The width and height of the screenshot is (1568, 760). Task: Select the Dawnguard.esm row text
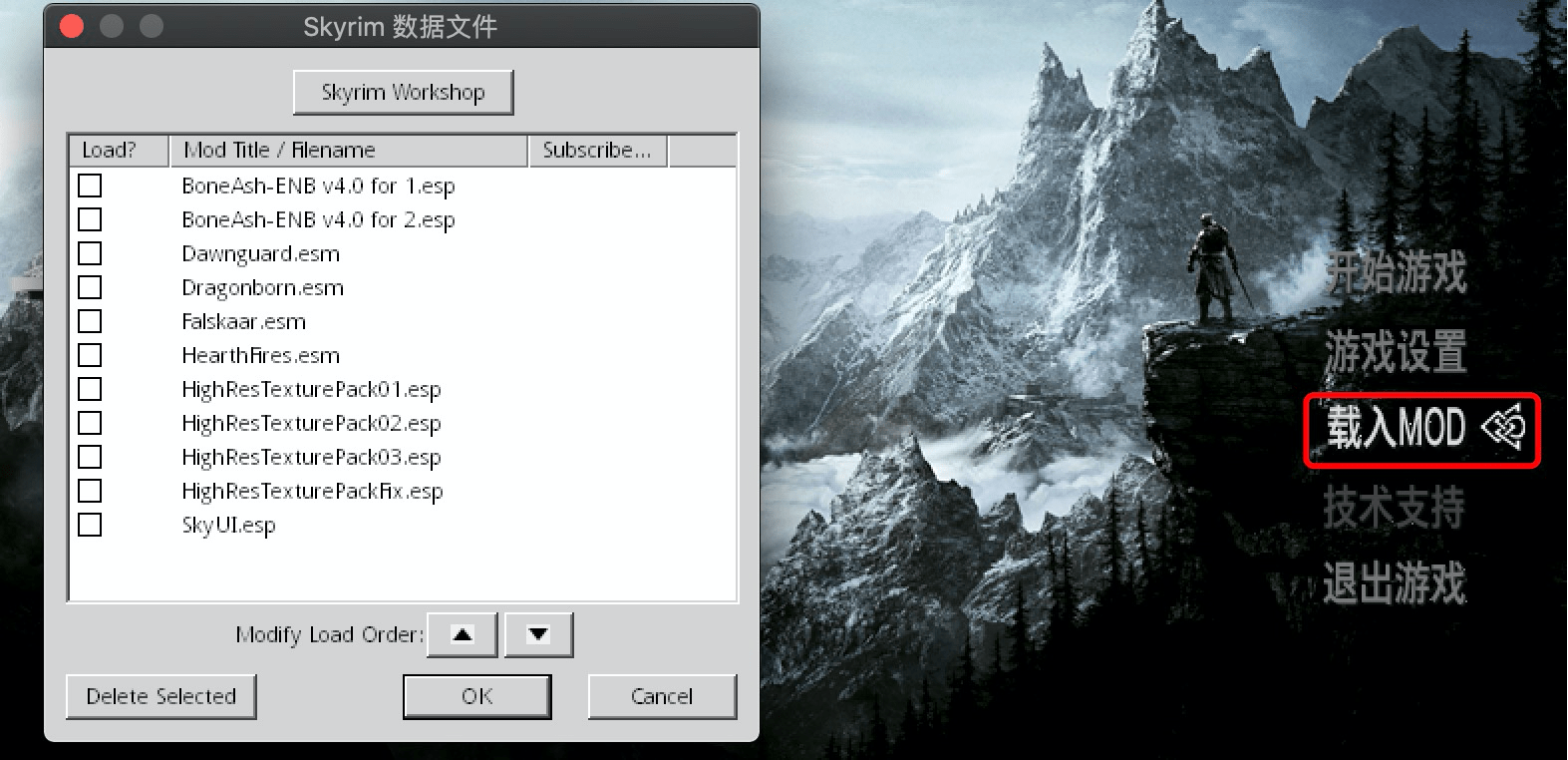coord(261,254)
